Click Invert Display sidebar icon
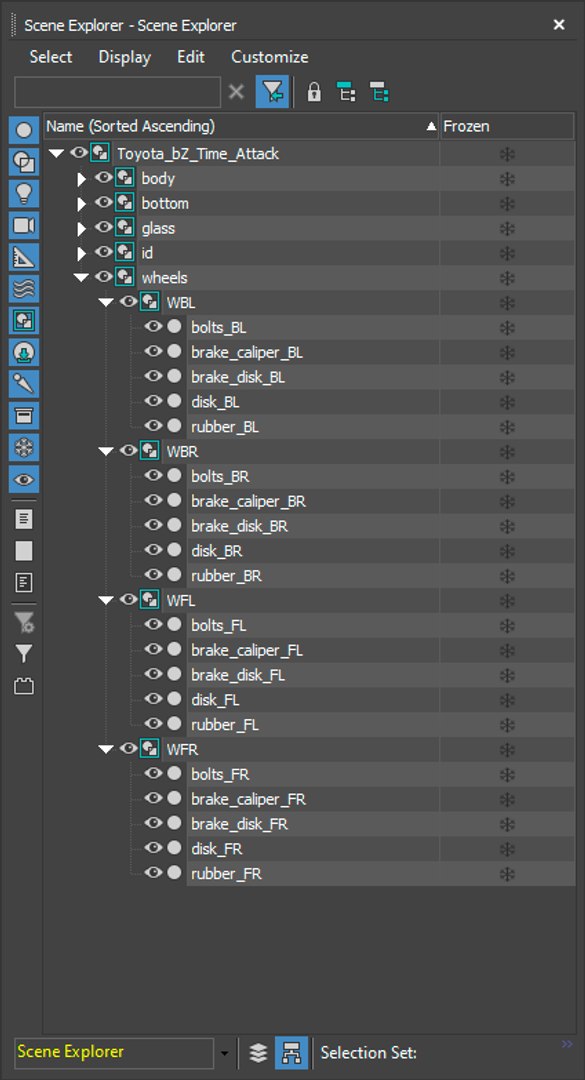The width and height of the screenshot is (585, 1080). [24, 583]
